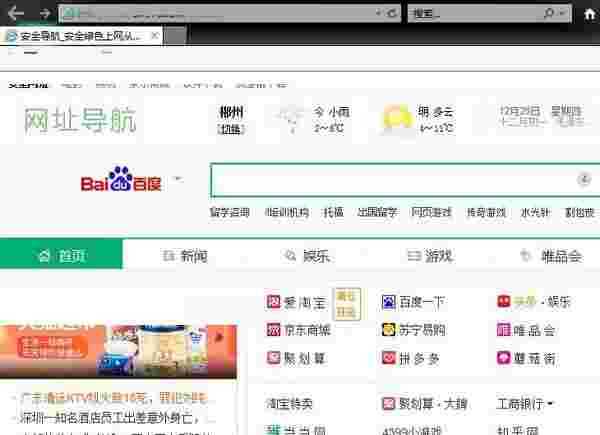Screen dimensions: 600x435
Task: Switch to the 游戏 tab
Action: (x=430, y=256)
